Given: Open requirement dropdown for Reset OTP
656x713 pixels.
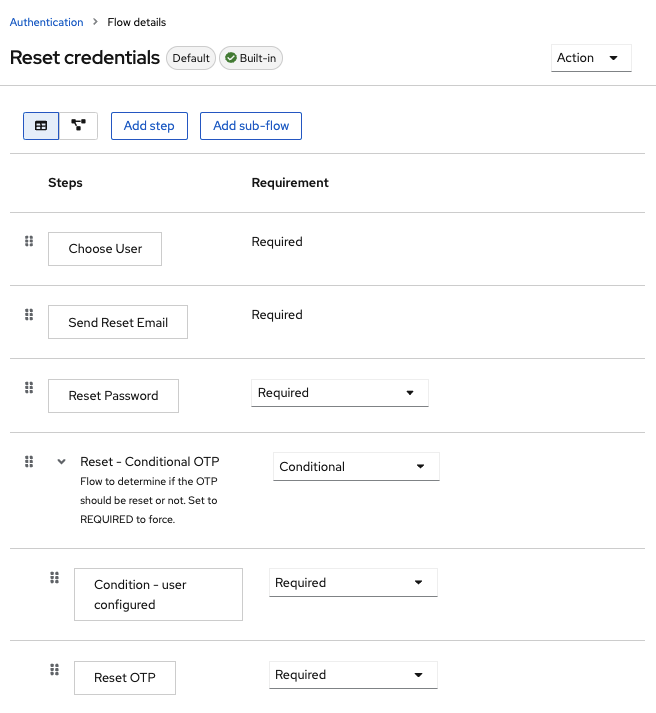Looking at the screenshot, I should point(353,675).
